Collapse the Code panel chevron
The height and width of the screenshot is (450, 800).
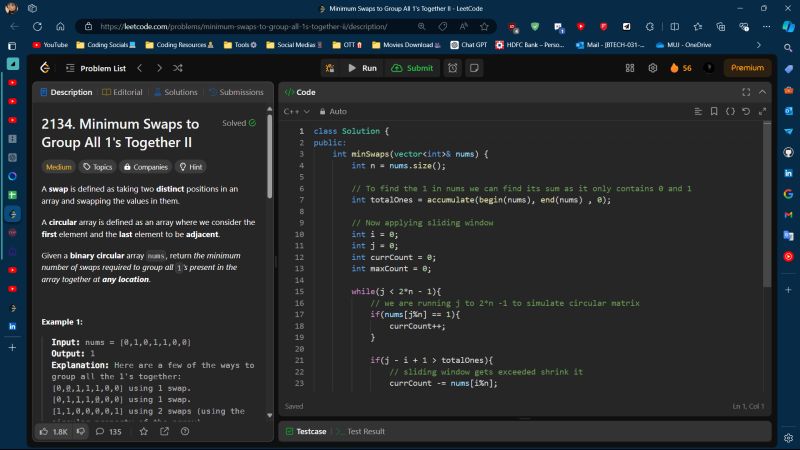click(x=762, y=92)
